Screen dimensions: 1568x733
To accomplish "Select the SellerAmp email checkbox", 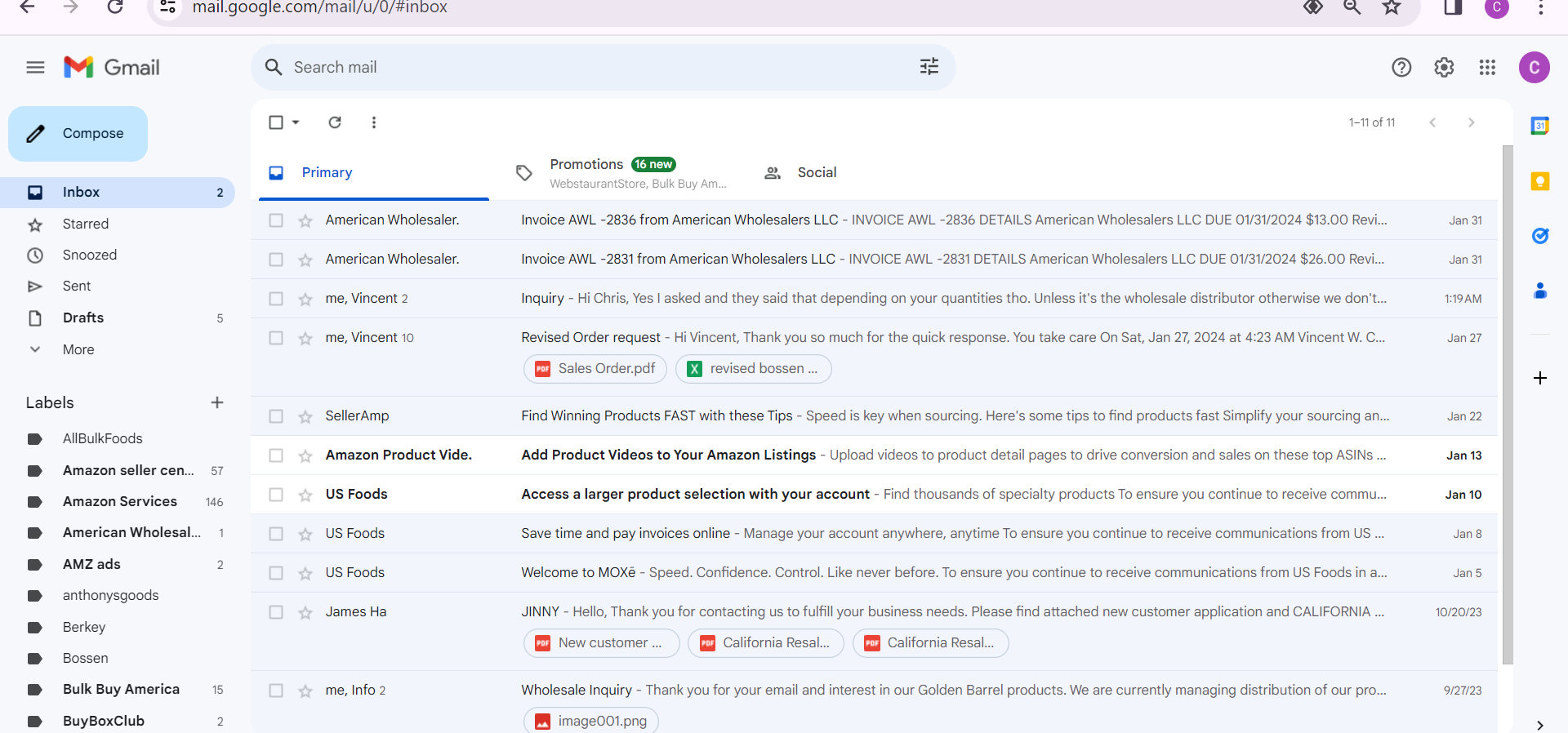I will [276, 416].
